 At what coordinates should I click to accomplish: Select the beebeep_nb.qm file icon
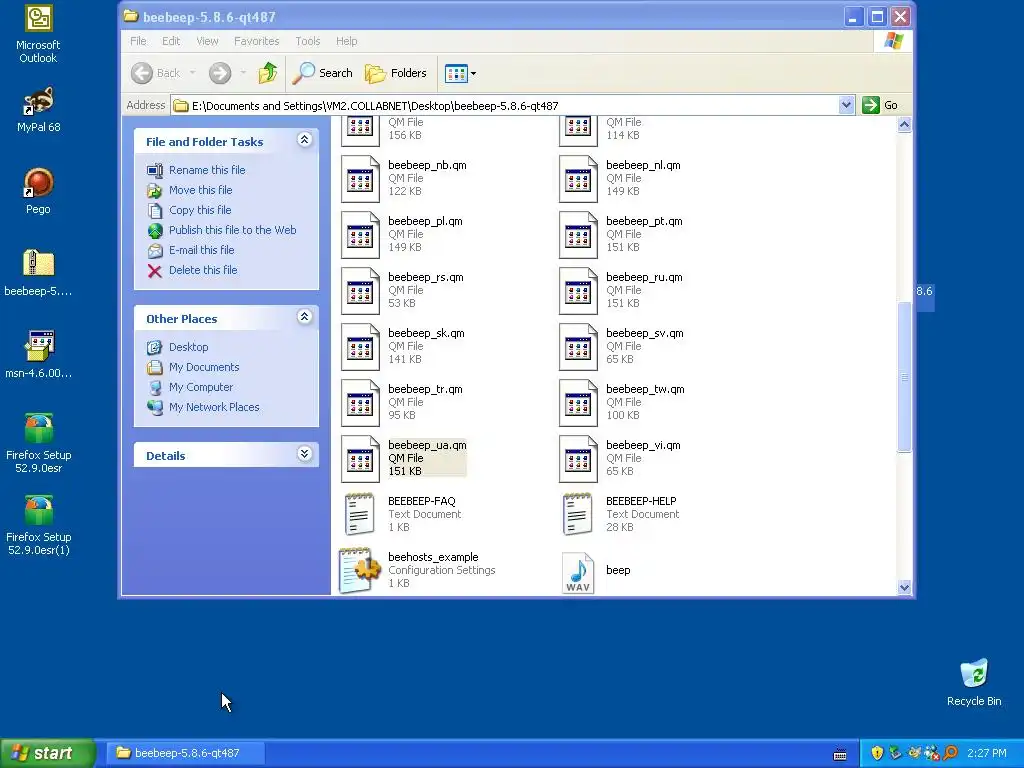coord(360,179)
